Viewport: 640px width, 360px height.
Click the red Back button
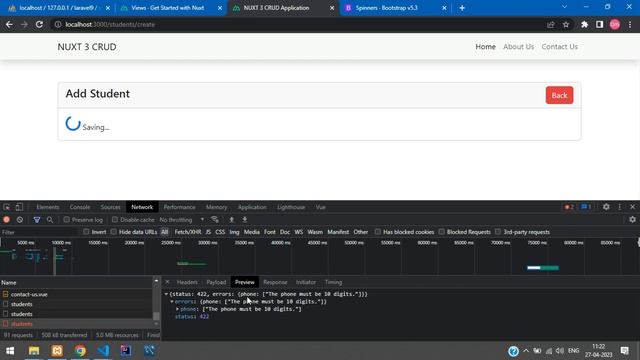click(559, 95)
